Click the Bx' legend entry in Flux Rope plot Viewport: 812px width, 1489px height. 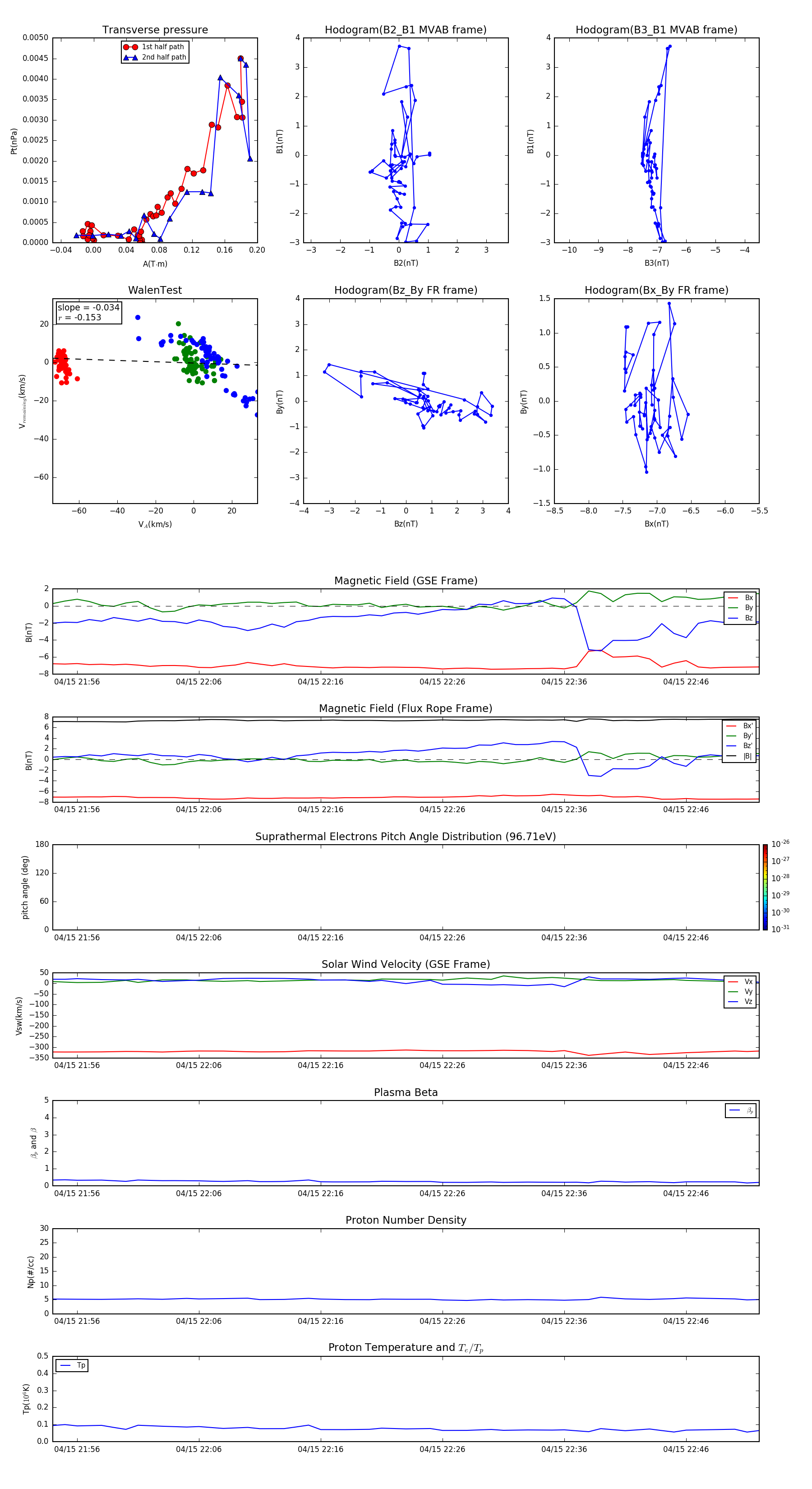tap(740, 726)
